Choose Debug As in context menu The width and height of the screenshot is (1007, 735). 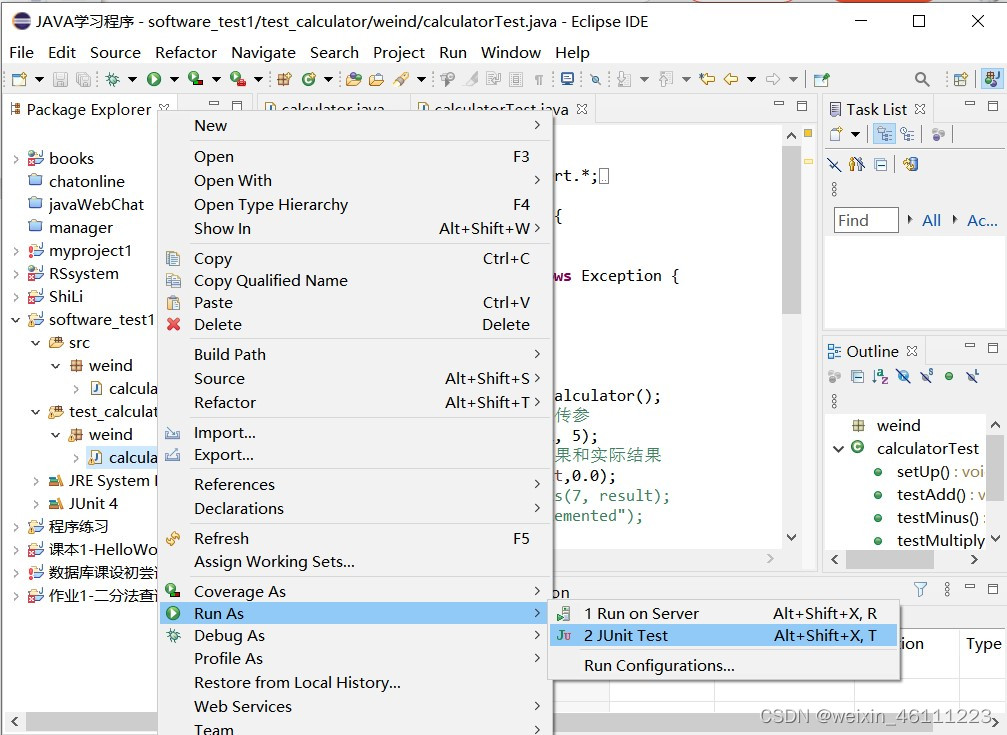point(355,635)
